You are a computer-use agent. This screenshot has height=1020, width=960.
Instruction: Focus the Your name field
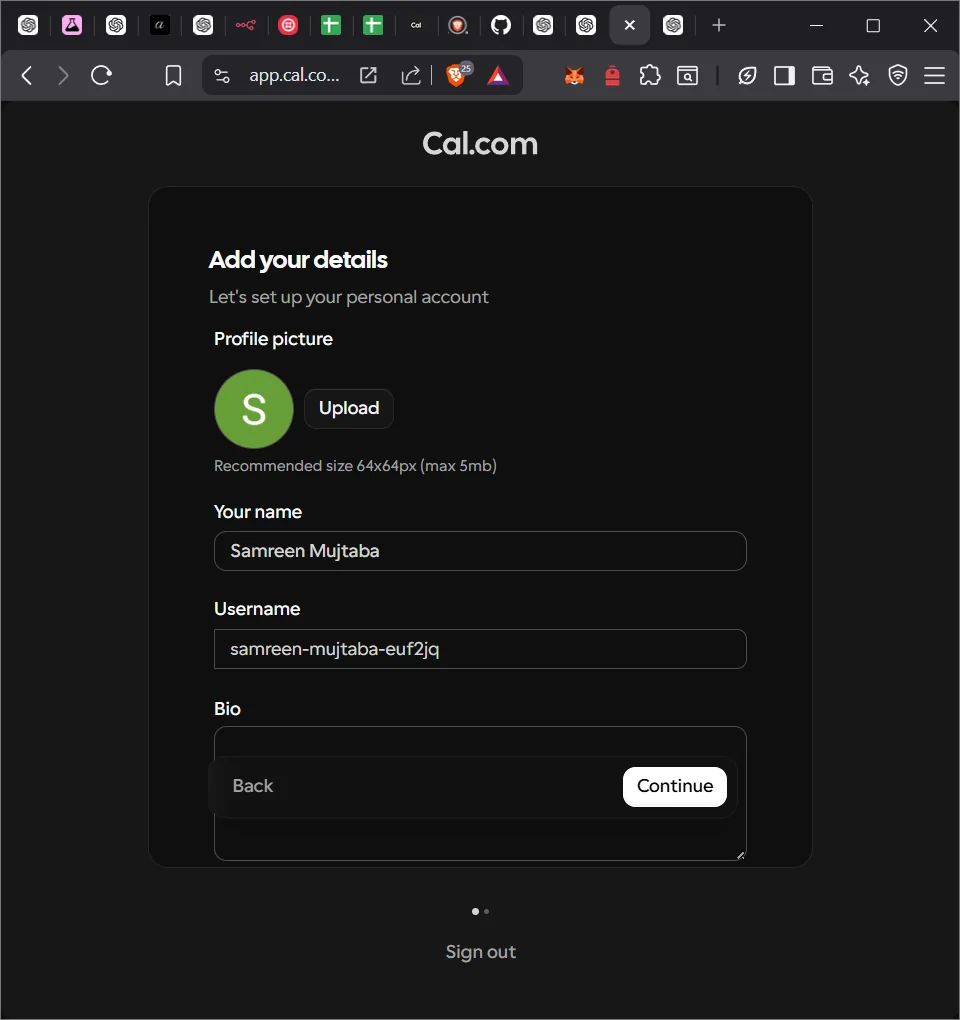click(480, 551)
